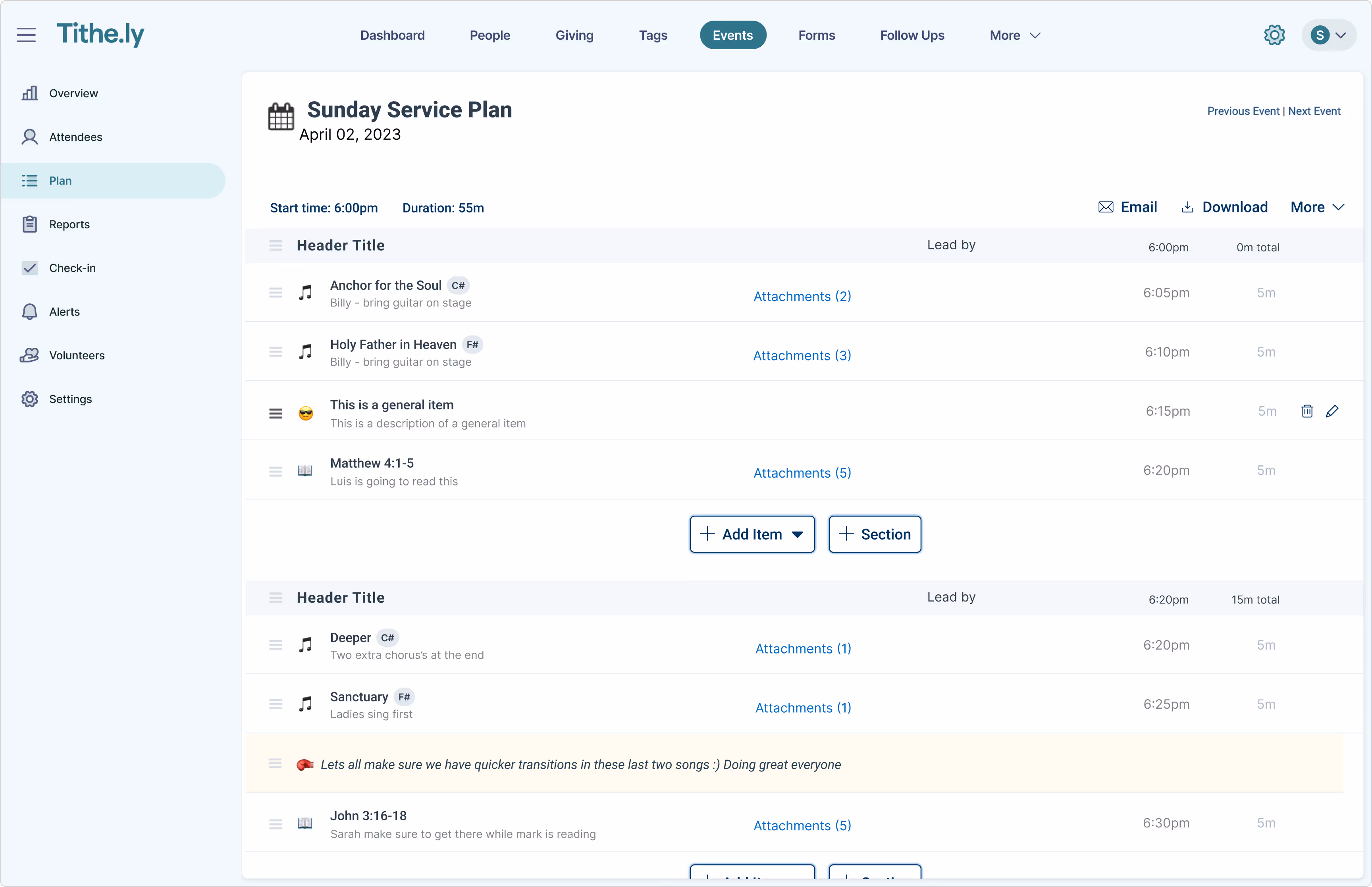Screen dimensions: 1372x887
Task: Switch to the Events tab
Action: (732, 35)
